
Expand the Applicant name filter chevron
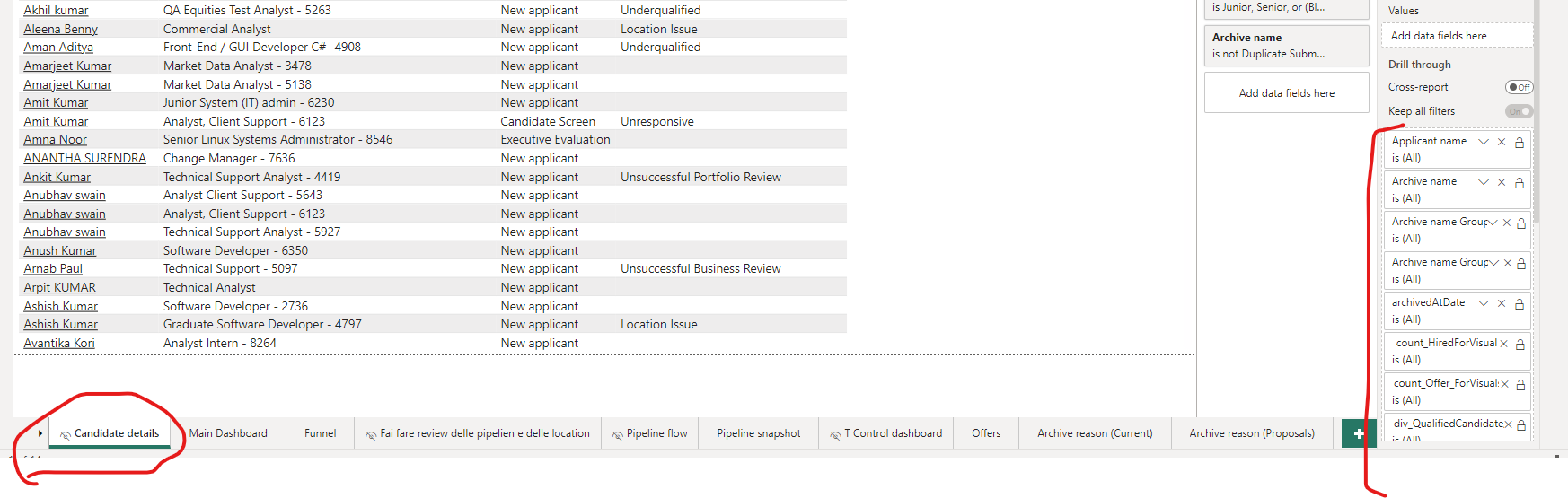tap(1484, 142)
